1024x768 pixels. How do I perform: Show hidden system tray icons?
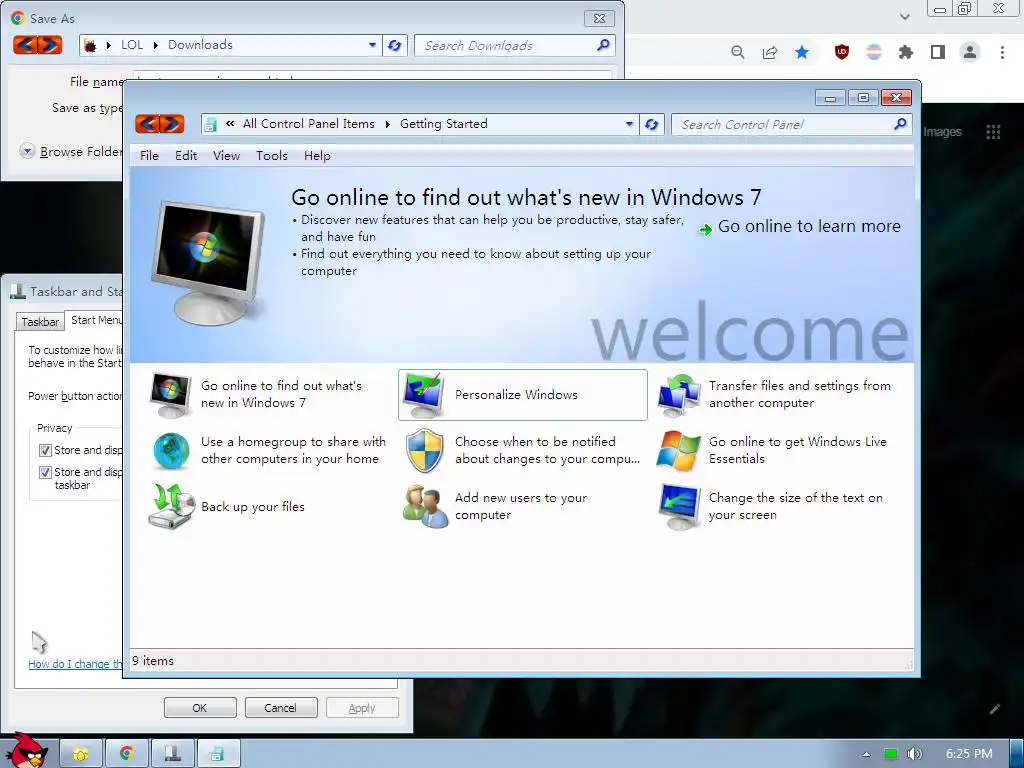(x=866, y=754)
